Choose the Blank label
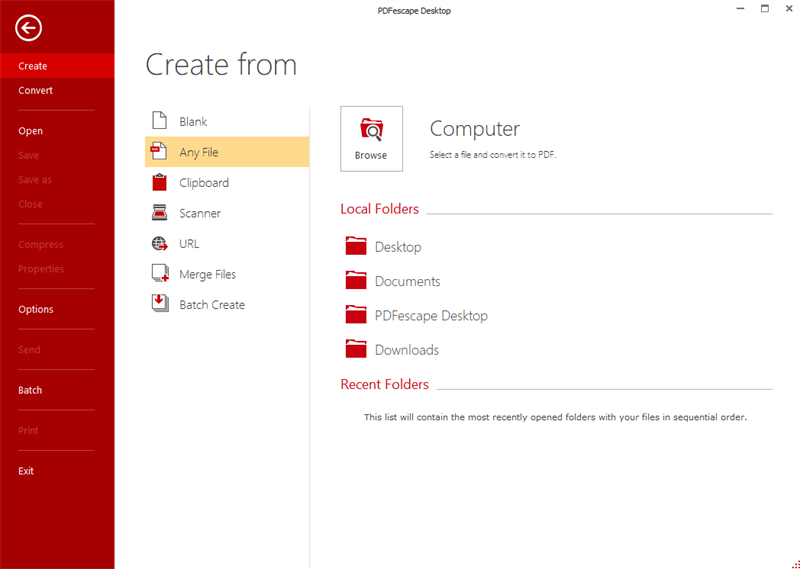The width and height of the screenshot is (800, 569). tap(193, 121)
